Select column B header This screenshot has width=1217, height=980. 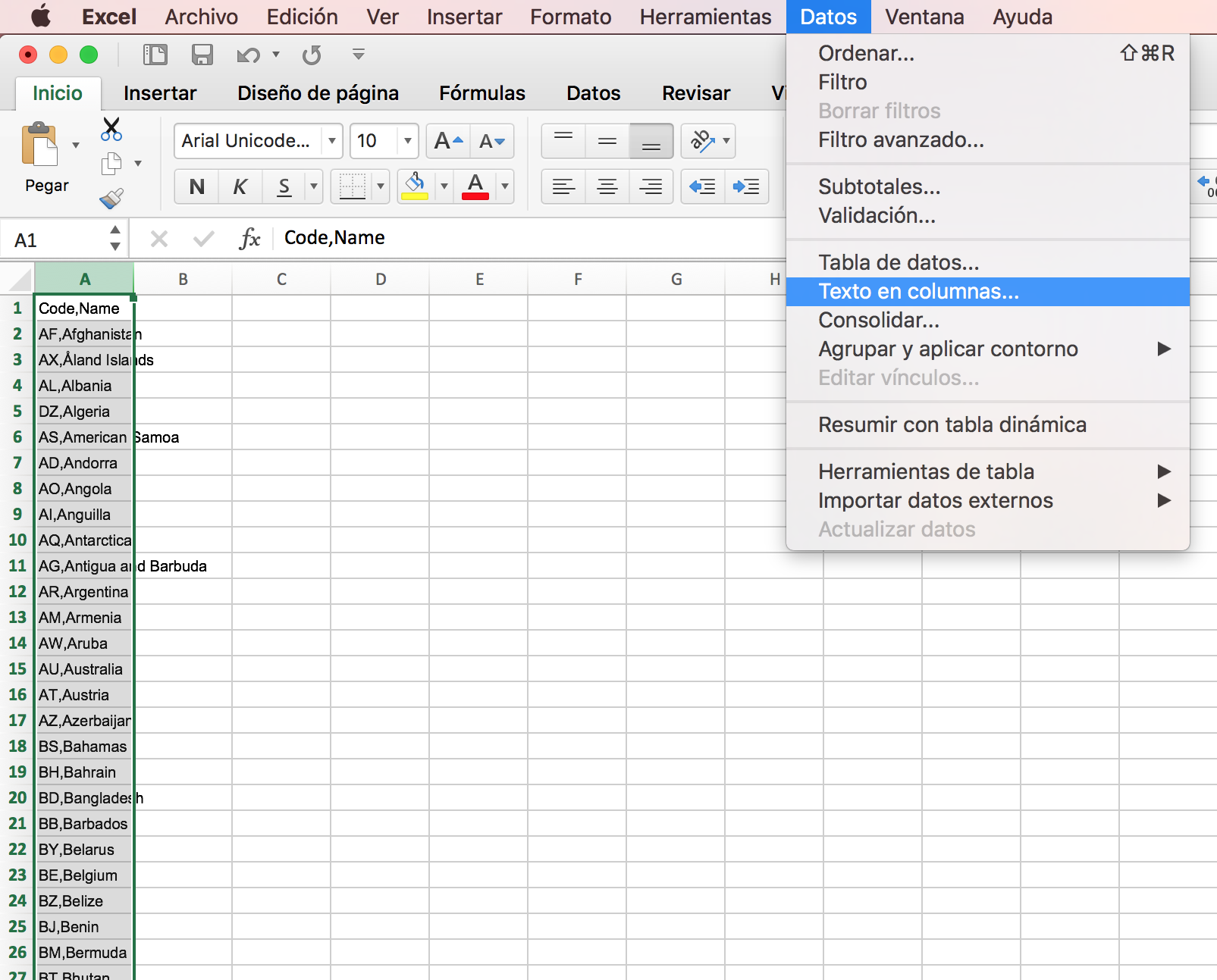point(183,279)
